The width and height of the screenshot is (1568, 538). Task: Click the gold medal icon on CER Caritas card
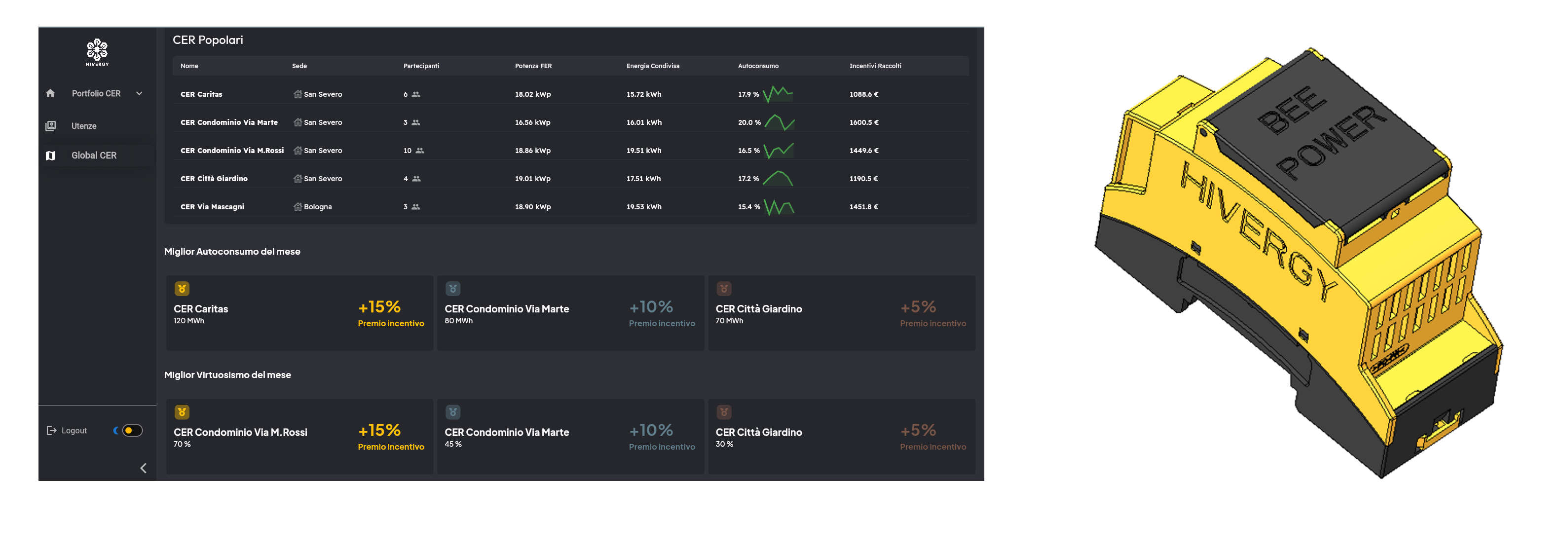click(x=182, y=288)
